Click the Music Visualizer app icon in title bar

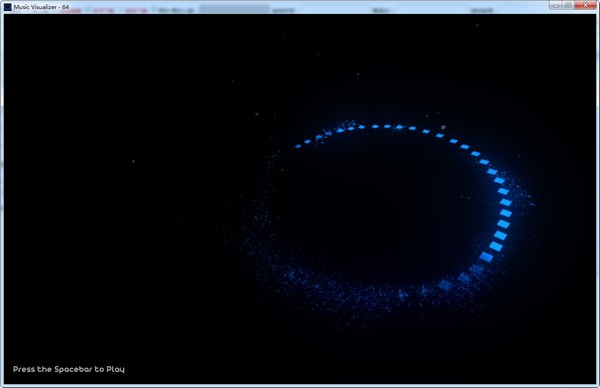point(7,7)
